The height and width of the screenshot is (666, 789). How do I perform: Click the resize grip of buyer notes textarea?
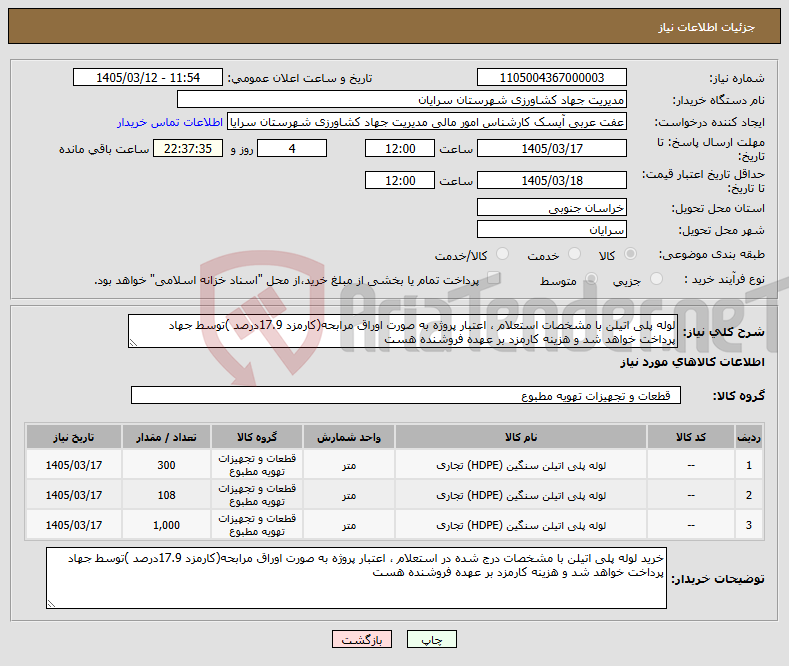click(x=51, y=604)
